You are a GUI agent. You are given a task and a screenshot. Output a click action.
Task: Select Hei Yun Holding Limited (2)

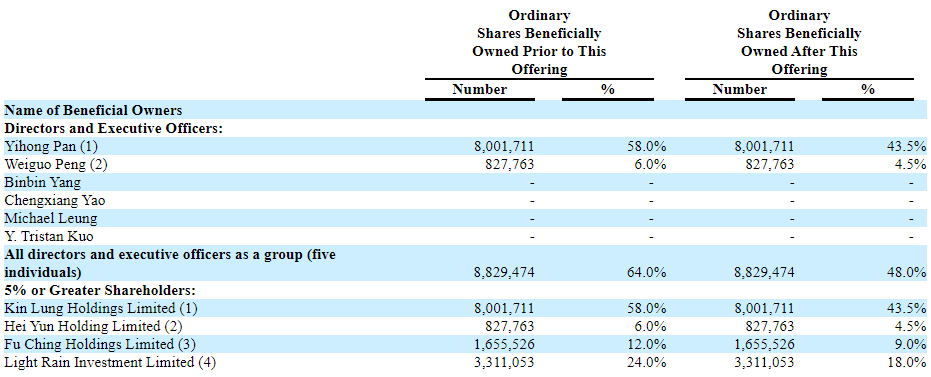pyautogui.click(x=93, y=326)
